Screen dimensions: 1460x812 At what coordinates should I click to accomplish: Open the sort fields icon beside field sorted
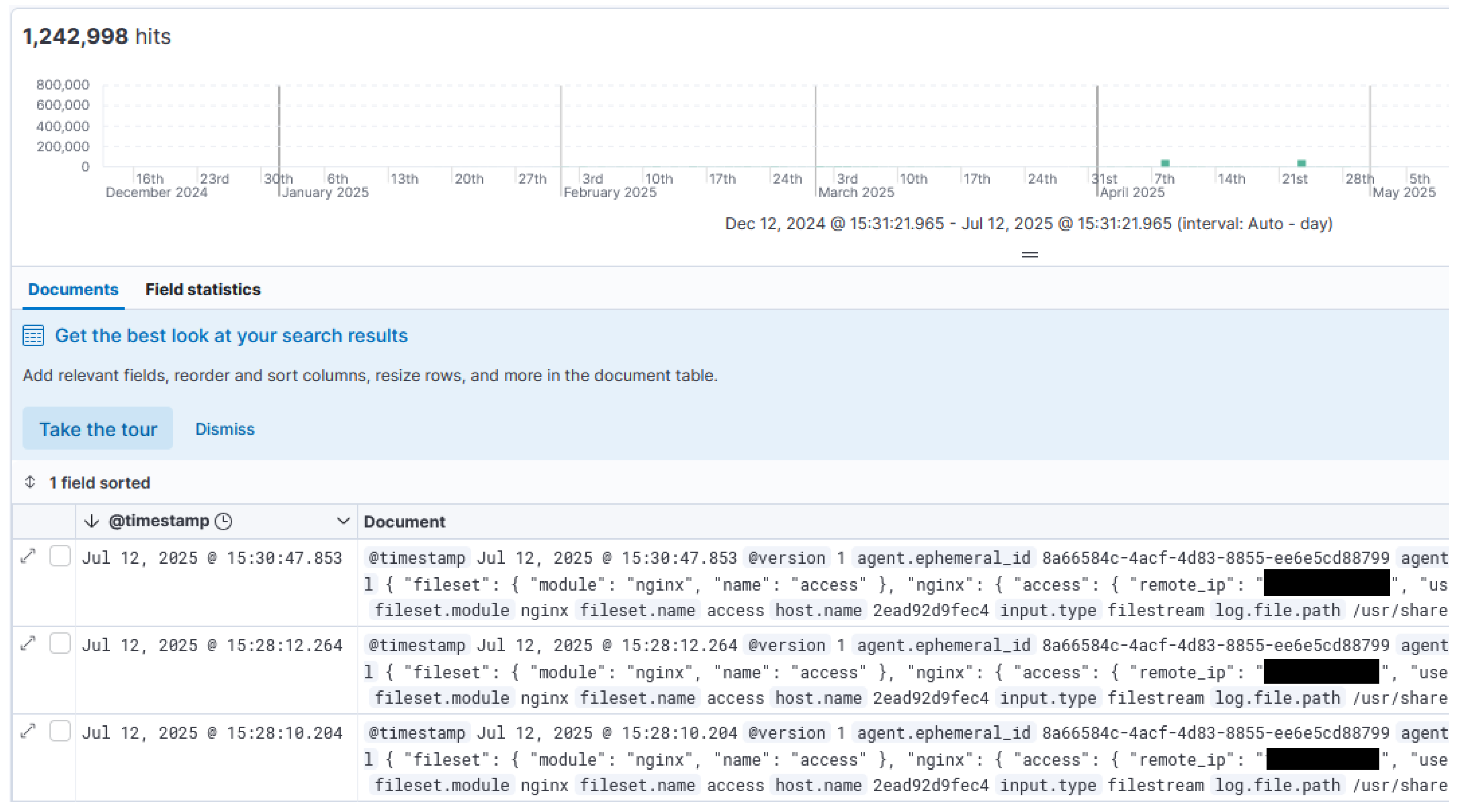(30, 483)
